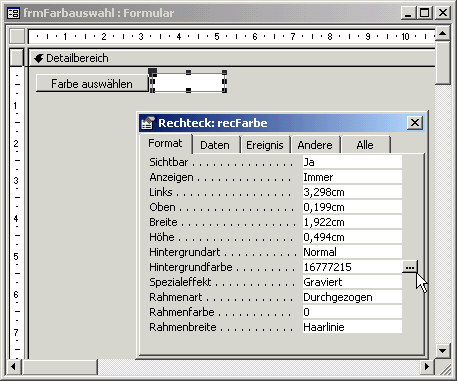Click the horizontal scrollbar right arrow
Screen dimensions: 457x381
coord(427,367)
